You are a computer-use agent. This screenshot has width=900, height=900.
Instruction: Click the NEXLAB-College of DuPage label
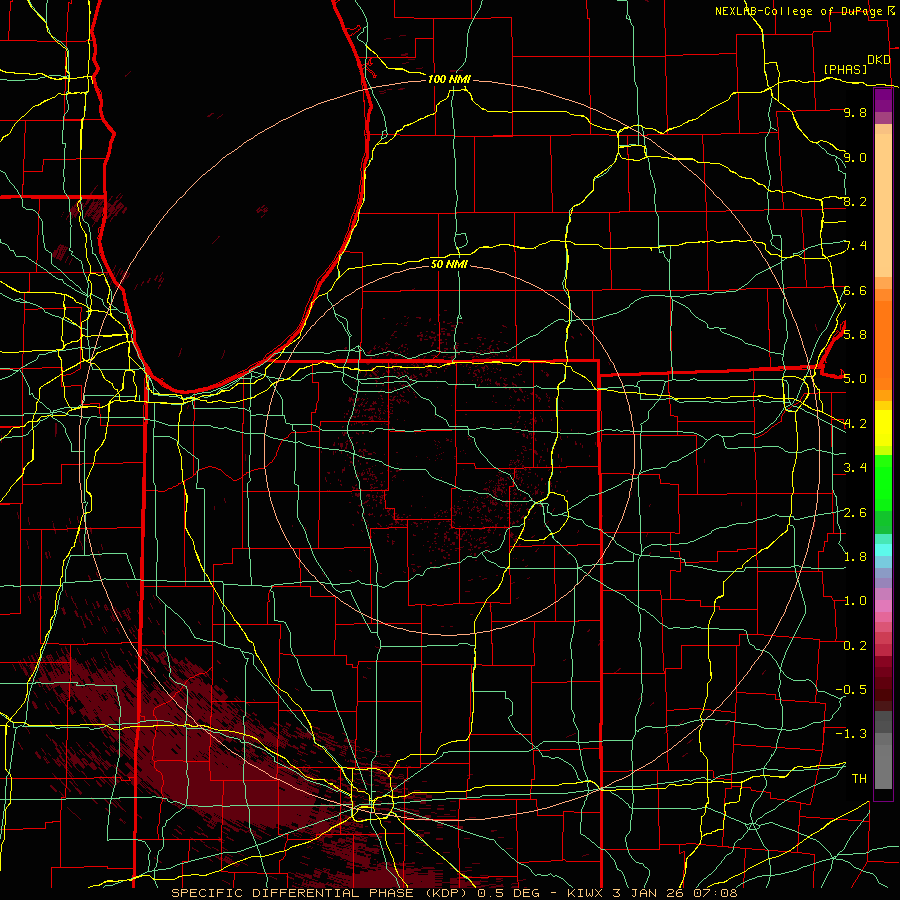(x=801, y=11)
